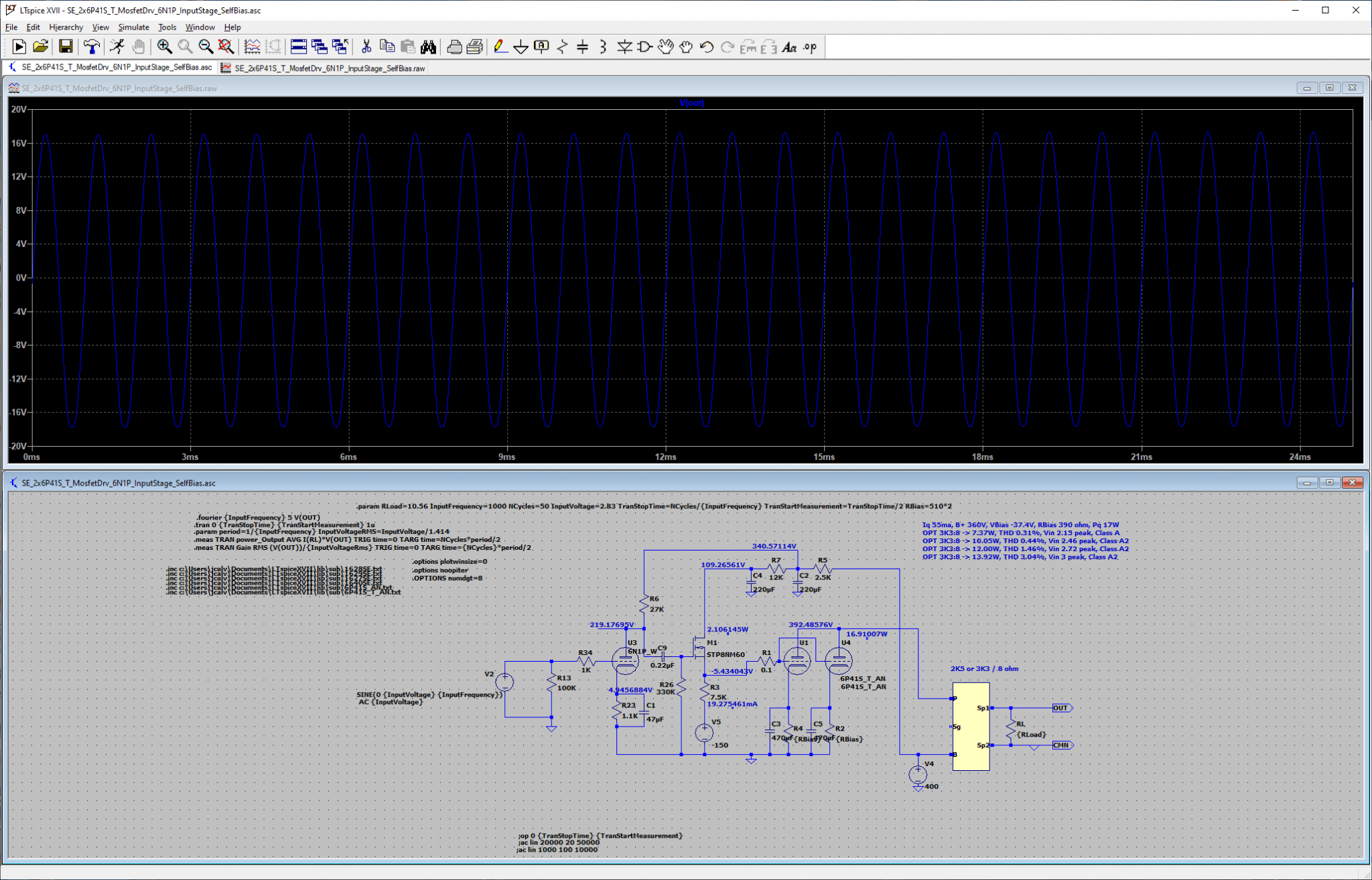
Task: Select the Move hand tool
Action: 665,46
